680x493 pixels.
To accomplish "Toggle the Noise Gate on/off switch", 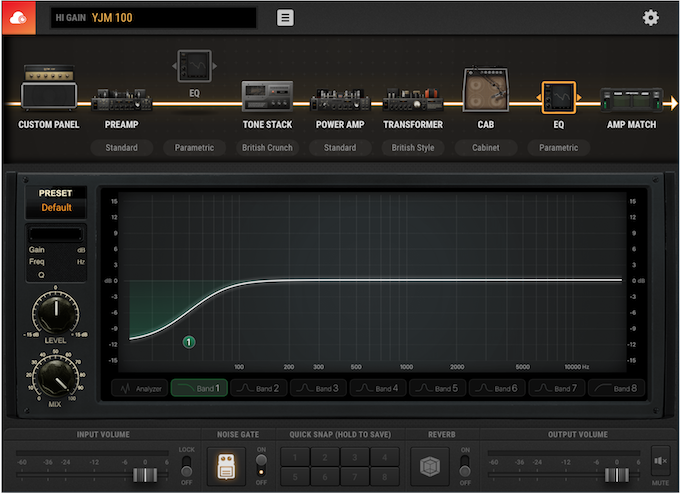I will coord(261,466).
